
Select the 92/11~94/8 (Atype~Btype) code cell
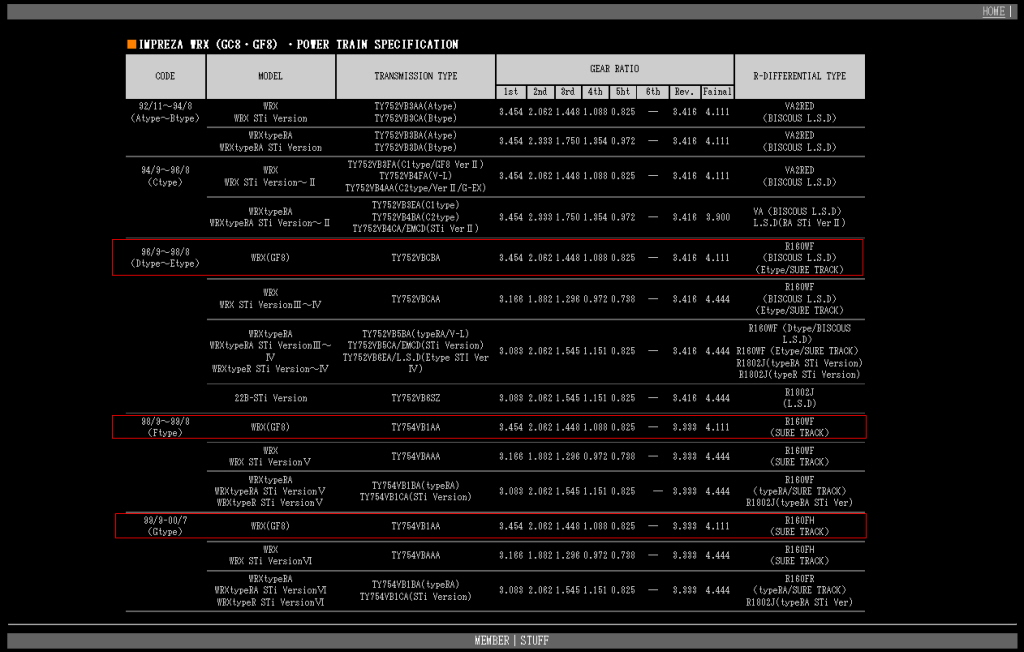165,112
